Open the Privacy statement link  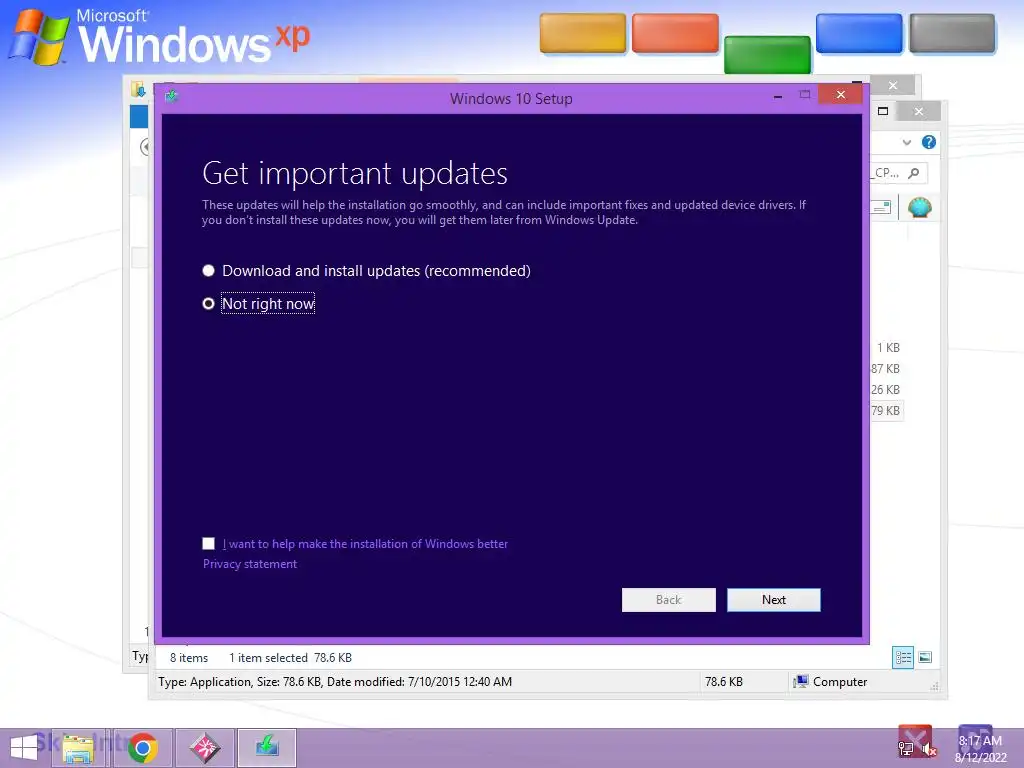click(249, 564)
